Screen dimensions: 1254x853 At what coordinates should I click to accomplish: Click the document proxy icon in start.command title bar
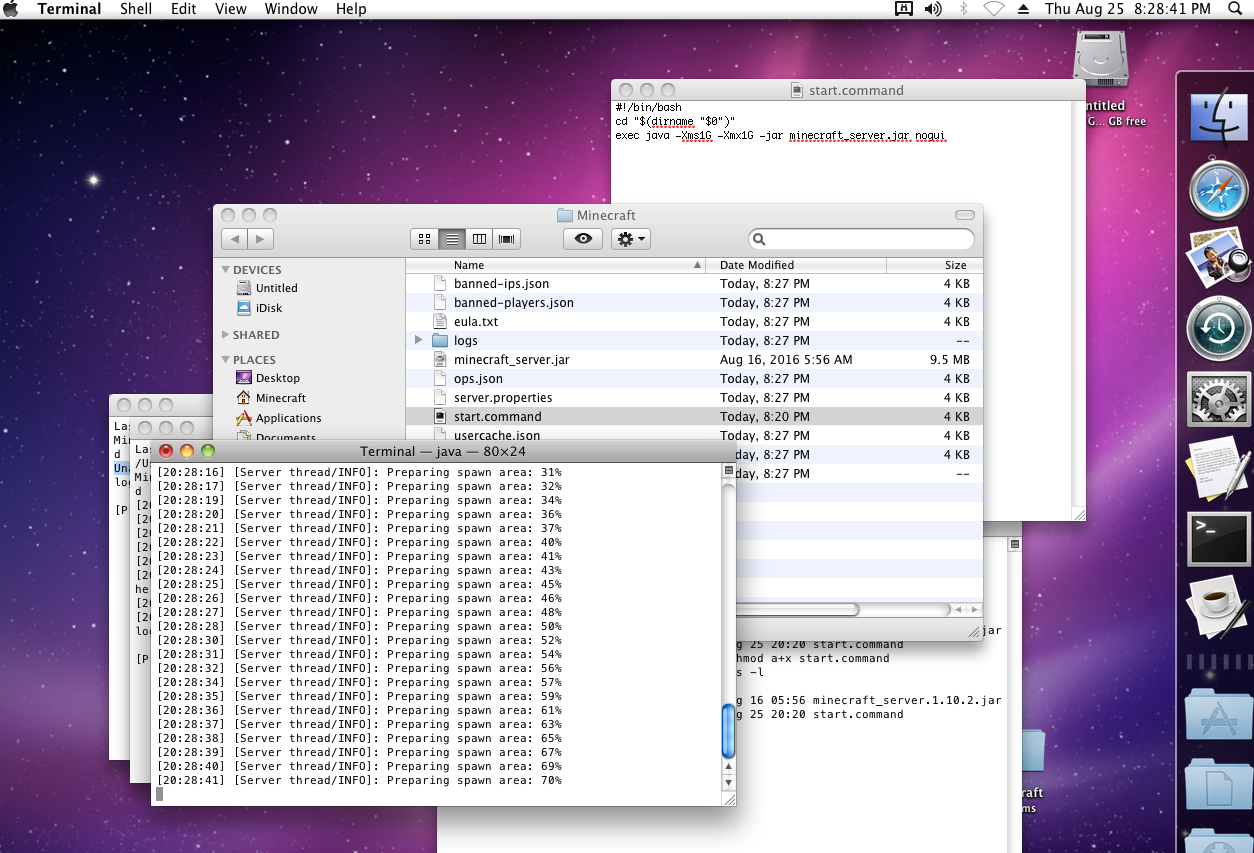(797, 90)
